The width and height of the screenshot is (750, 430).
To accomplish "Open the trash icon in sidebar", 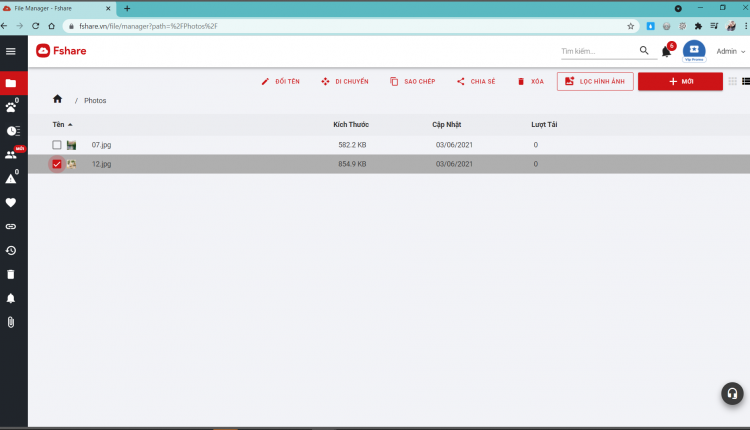I will 11,274.
